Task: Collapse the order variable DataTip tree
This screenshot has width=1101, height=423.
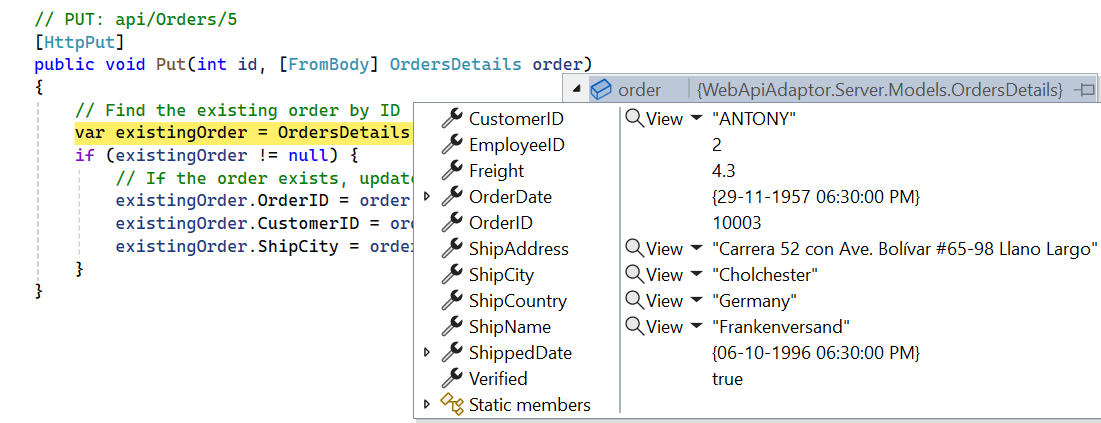Action: tap(576, 90)
